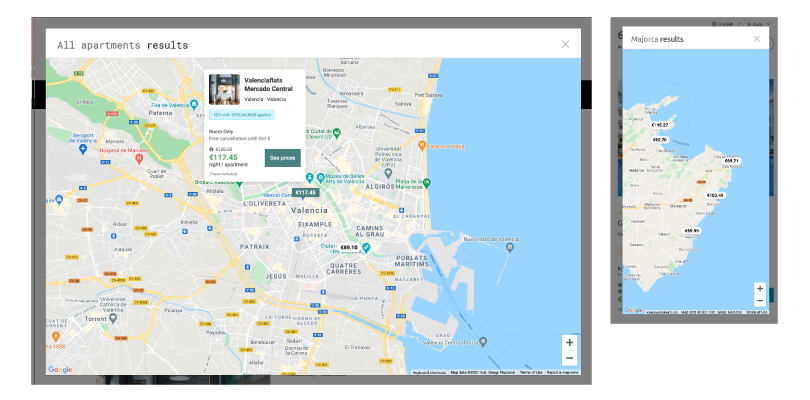Zoom out on the Majorca map
The height and width of the screenshot is (400, 810).
coord(759,301)
